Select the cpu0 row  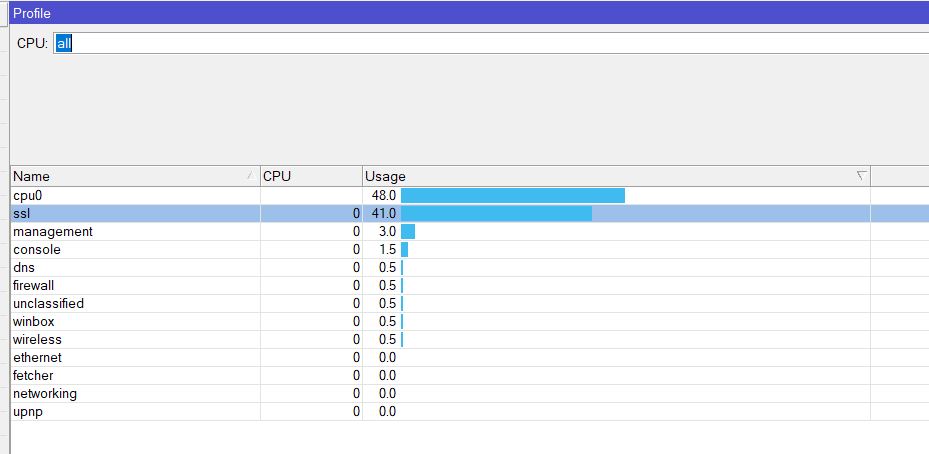470,196
